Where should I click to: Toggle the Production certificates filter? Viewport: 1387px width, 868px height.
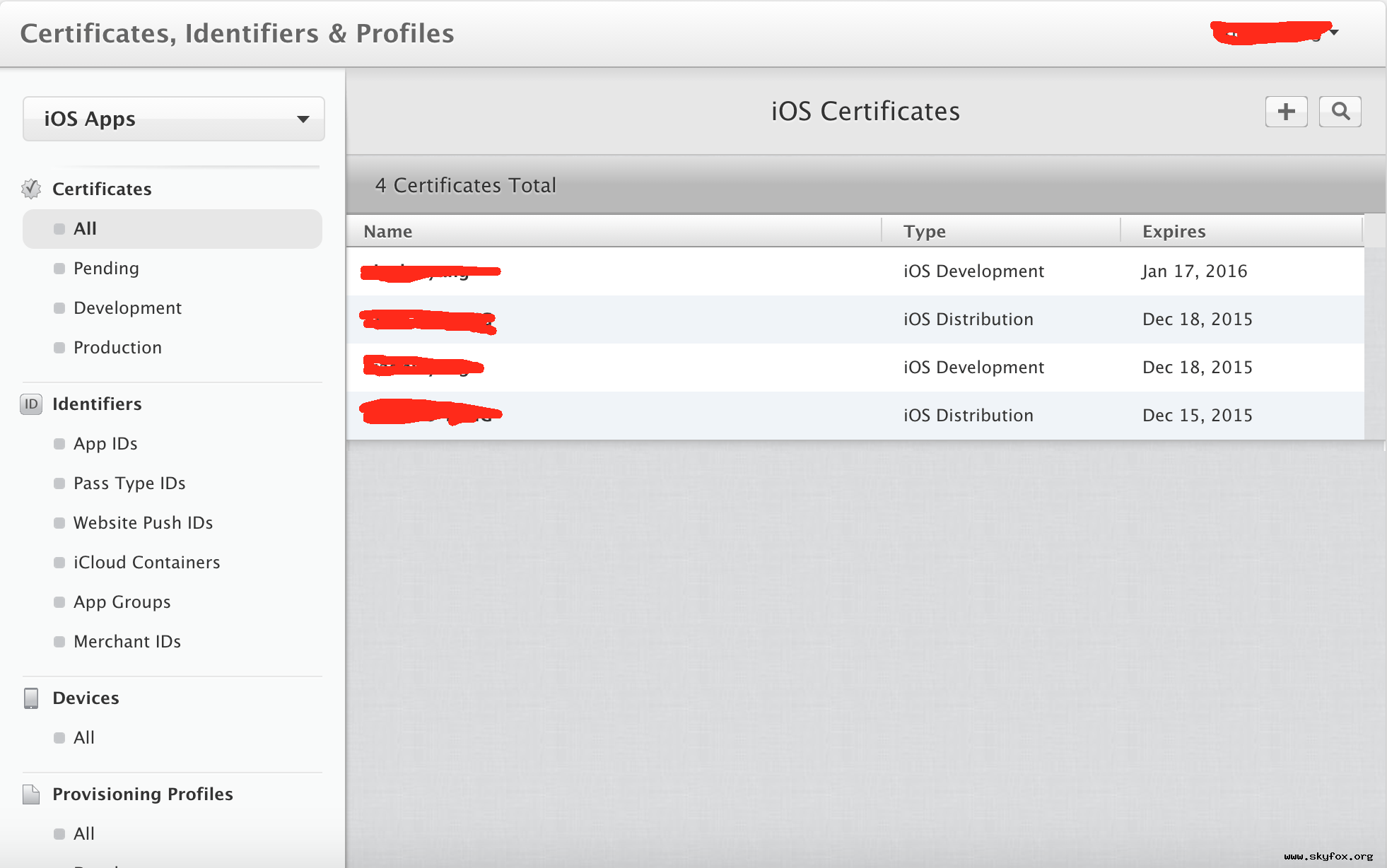click(x=119, y=347)
